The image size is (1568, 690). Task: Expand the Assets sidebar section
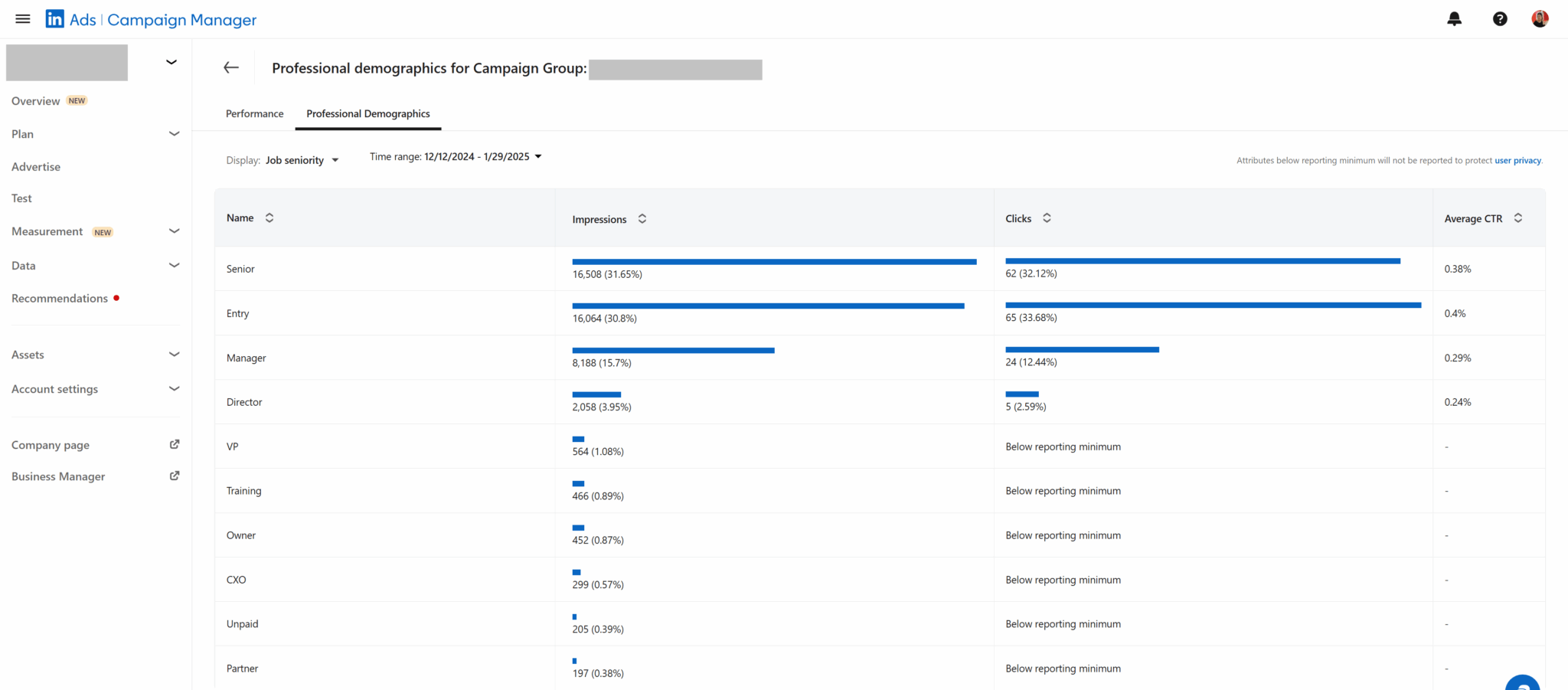point(175,355)
